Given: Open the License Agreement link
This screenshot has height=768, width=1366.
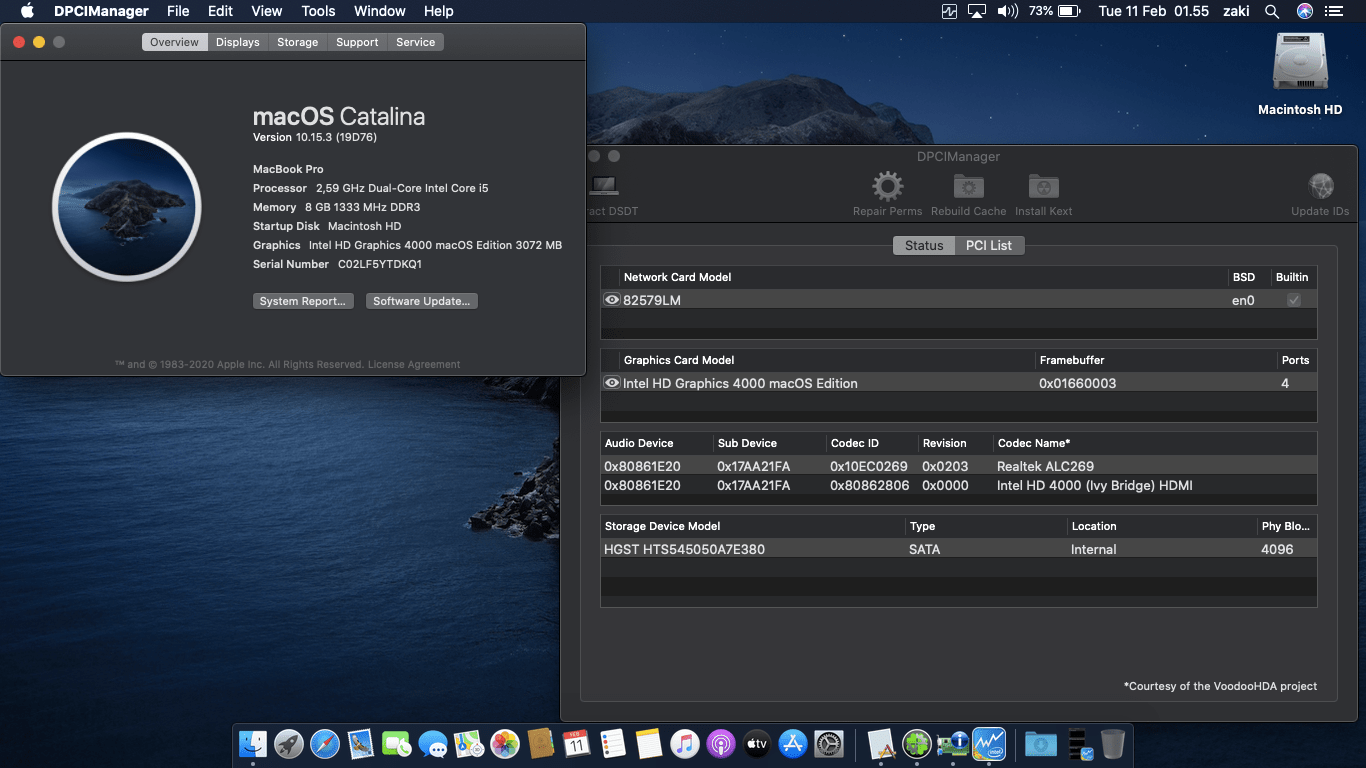Looking at the screenshot, I should click(414, 365).
